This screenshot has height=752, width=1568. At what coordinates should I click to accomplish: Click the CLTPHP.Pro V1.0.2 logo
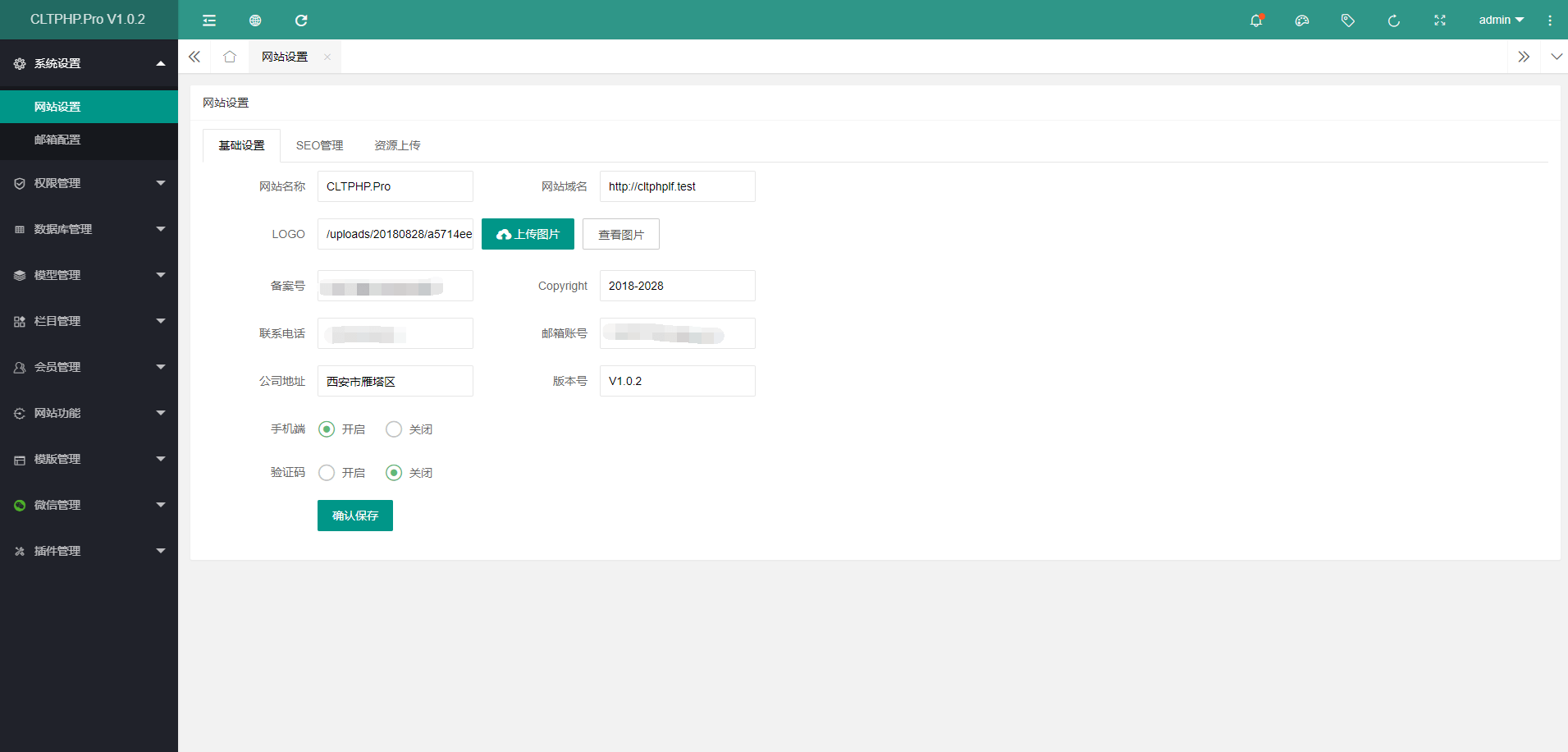point(88,20)
